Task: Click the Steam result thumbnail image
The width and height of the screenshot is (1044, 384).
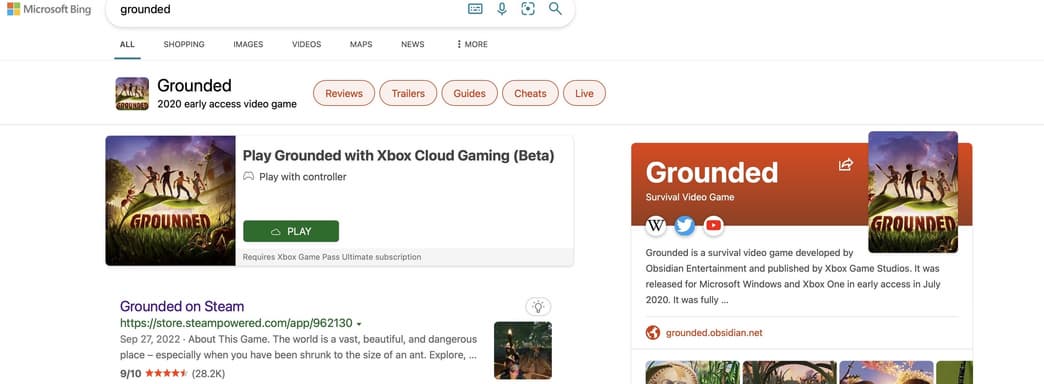Action: (523, 350)
